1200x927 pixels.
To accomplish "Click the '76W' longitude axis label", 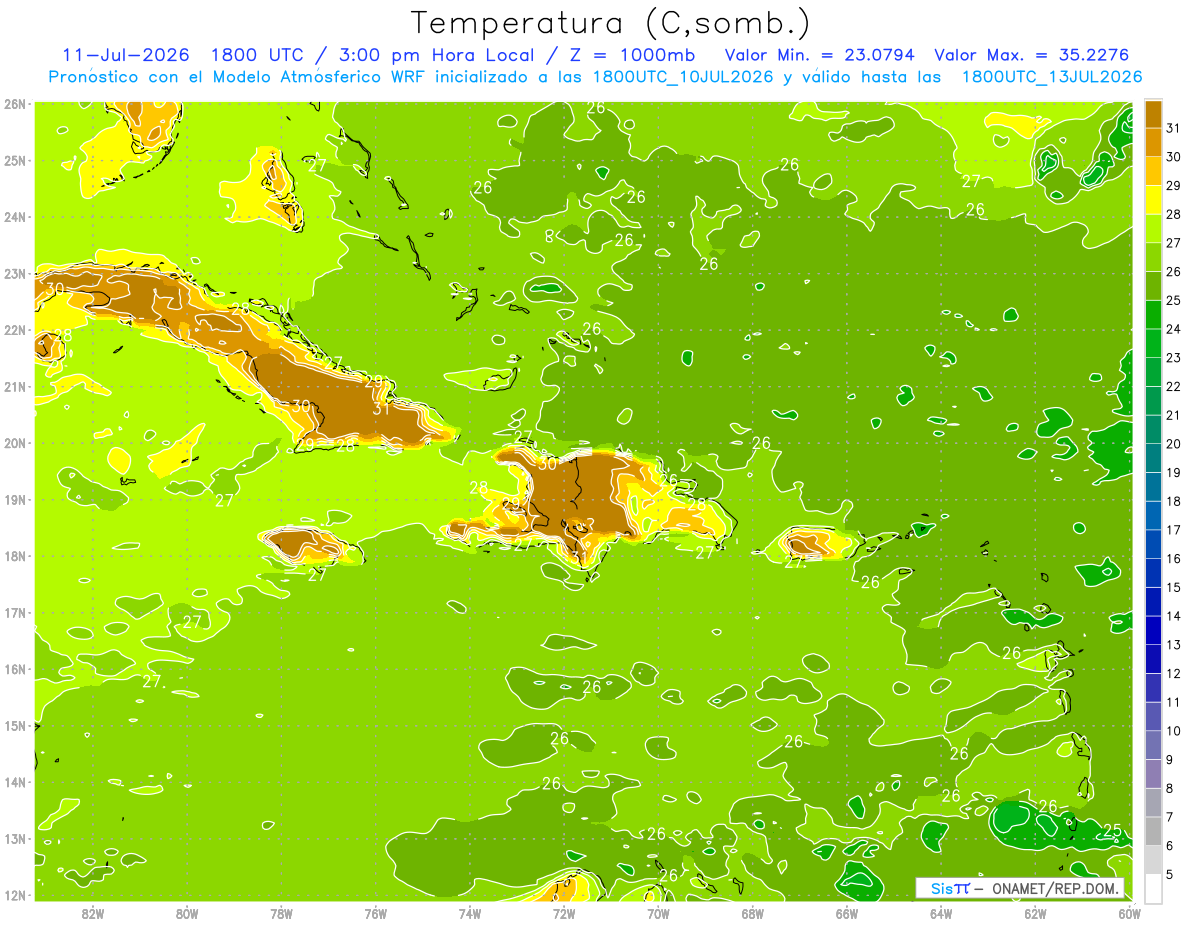I will 376,913.
